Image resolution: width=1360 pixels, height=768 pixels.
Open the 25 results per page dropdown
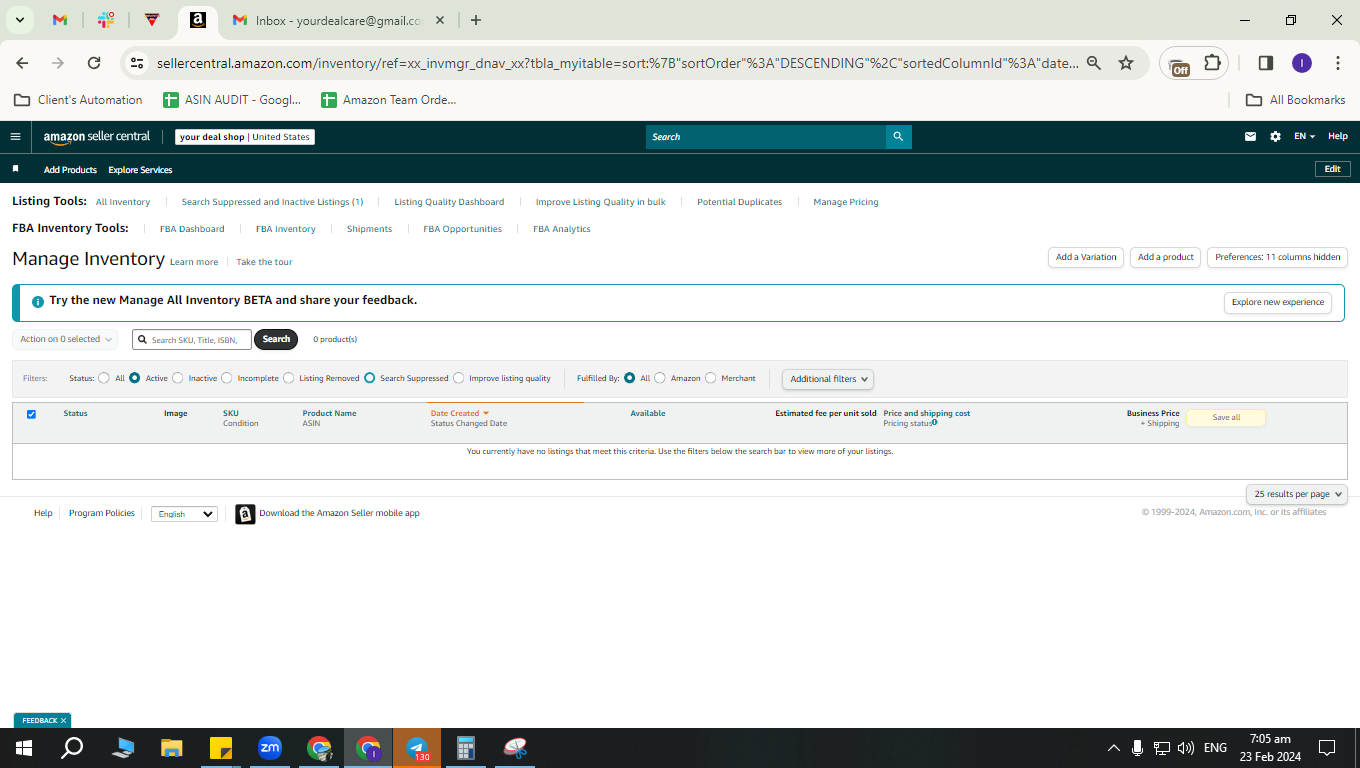tap(1297, 494)
